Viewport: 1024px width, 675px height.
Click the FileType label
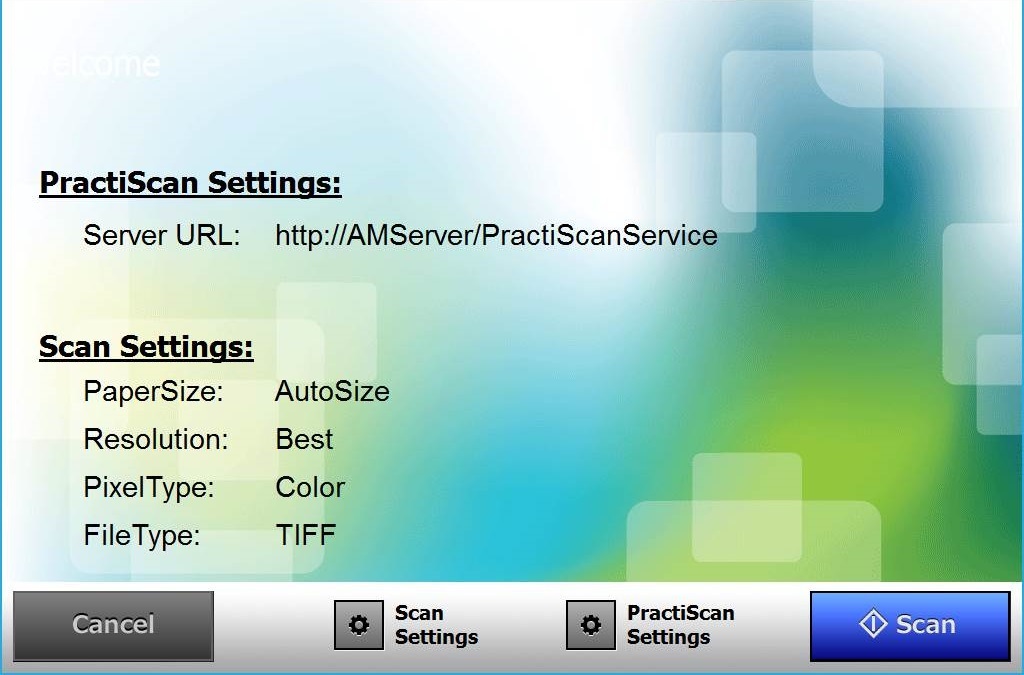142,535
